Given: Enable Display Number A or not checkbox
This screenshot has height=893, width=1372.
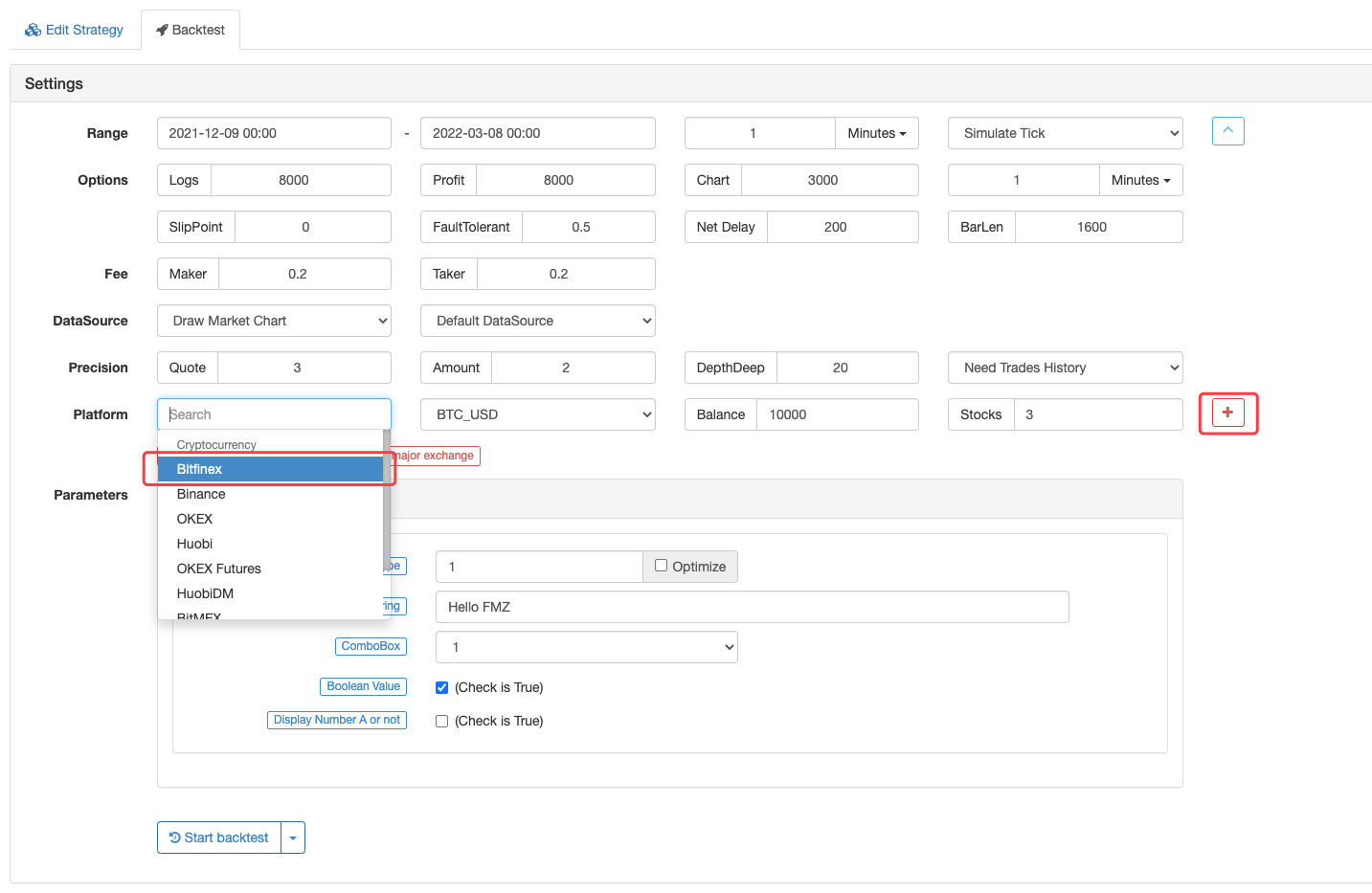Looking at the screenshot, I should point(441,721).
